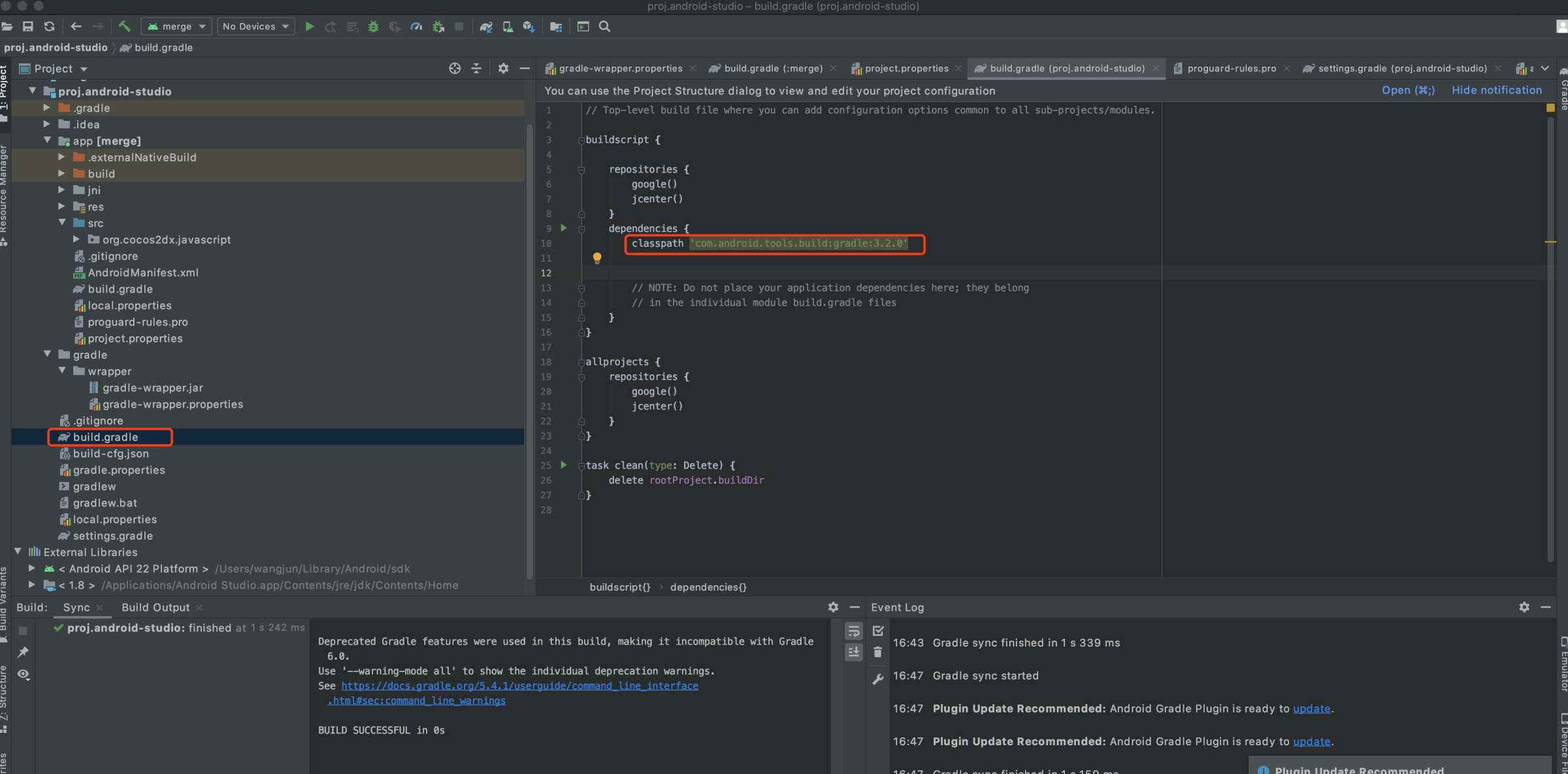Image resolution: width=1568 pixels, height=774 pixels.
Task: Click Sync Project with Gradle Files icon
Action: point(485,27)
